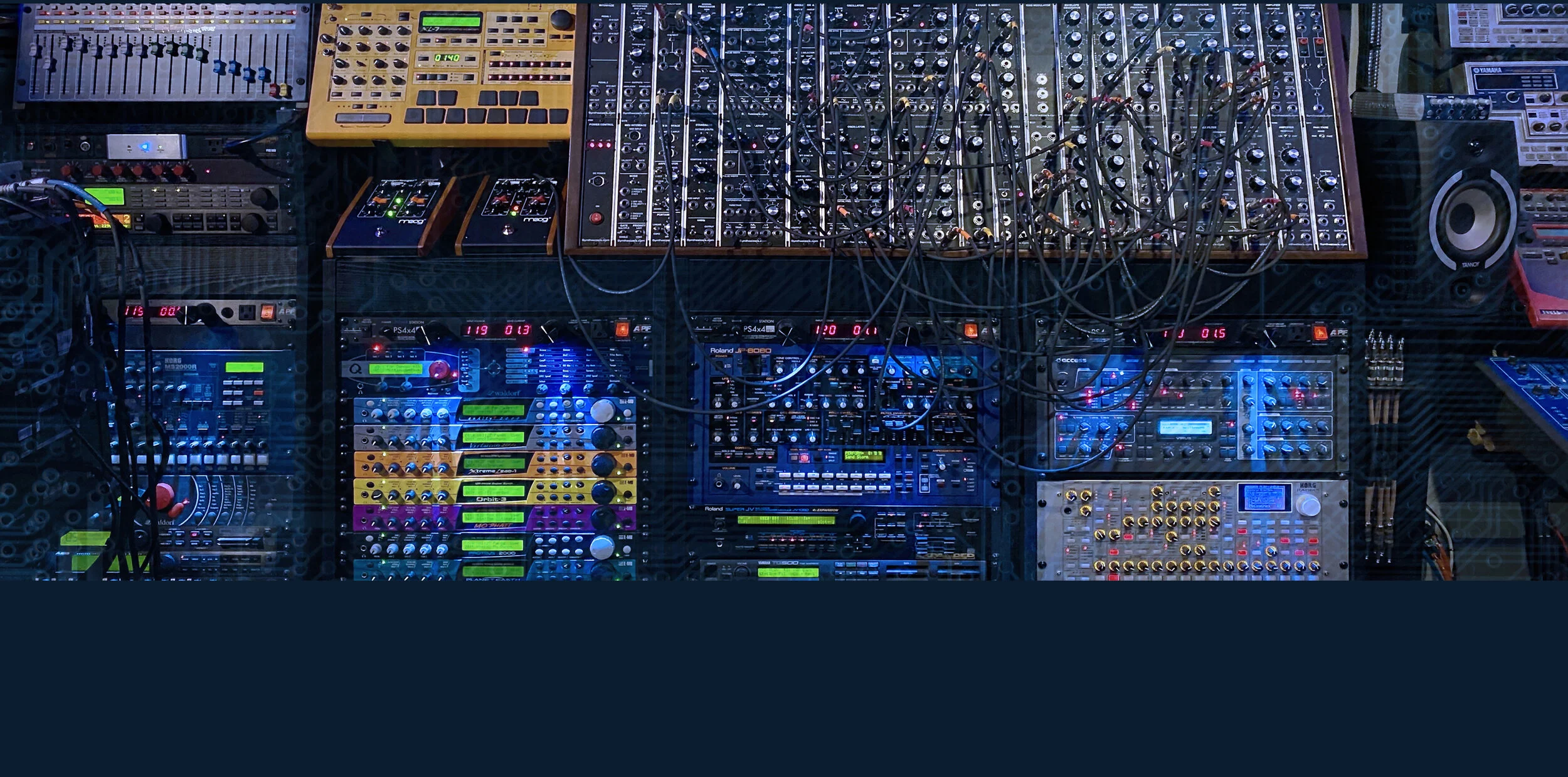Image resolution: width=1568 pixels, height=777 pixels.
Task: Click the Korg MS2000R green display
Action: 245,367
